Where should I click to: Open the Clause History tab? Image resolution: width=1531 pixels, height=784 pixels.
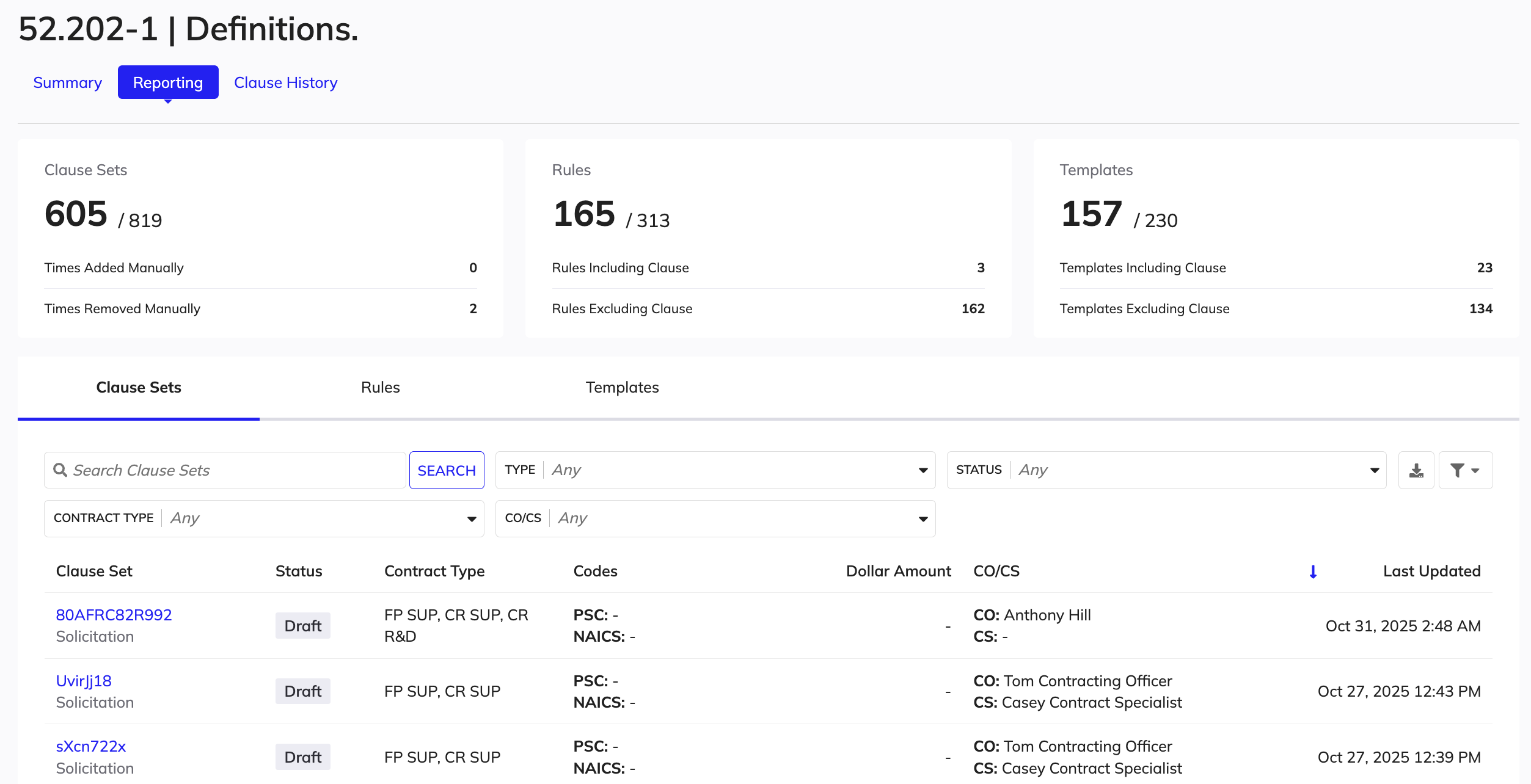point(286,82)
